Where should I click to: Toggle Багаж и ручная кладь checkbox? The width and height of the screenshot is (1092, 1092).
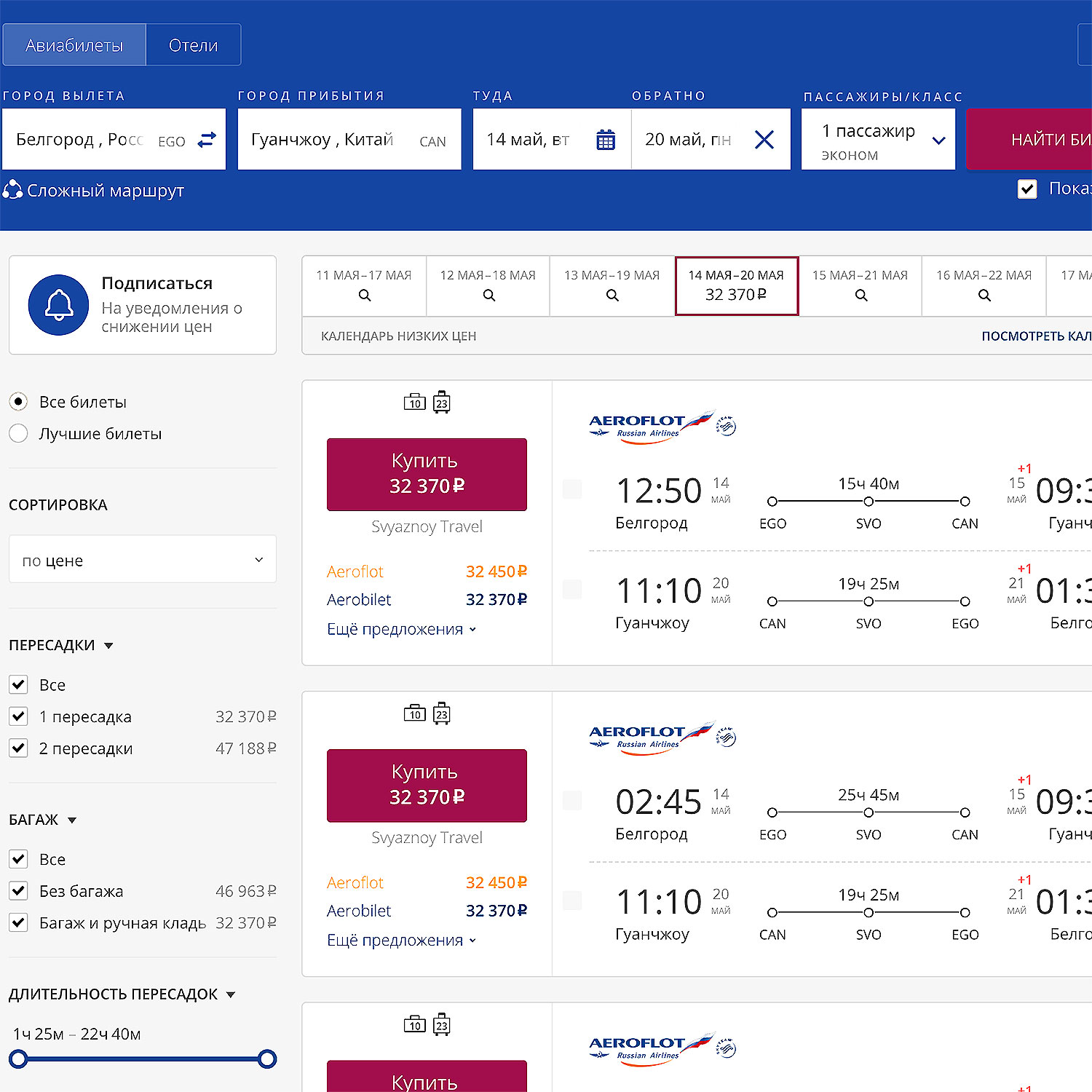(x=18, y=922)
